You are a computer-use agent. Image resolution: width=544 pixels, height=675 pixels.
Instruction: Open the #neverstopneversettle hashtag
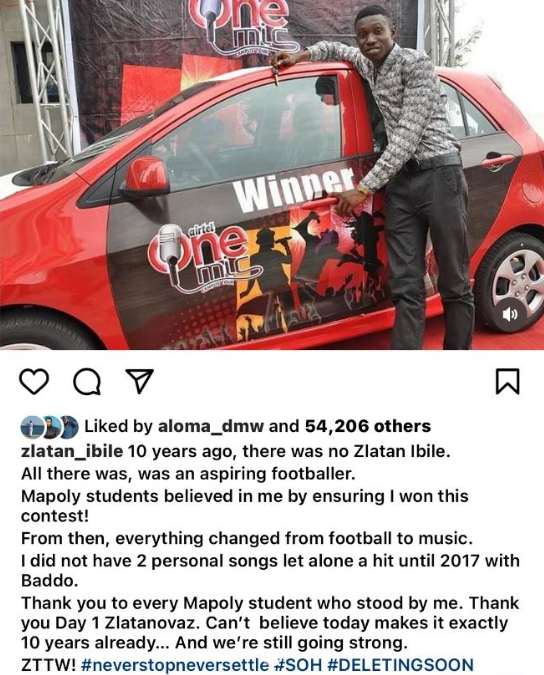coord(175,665)
